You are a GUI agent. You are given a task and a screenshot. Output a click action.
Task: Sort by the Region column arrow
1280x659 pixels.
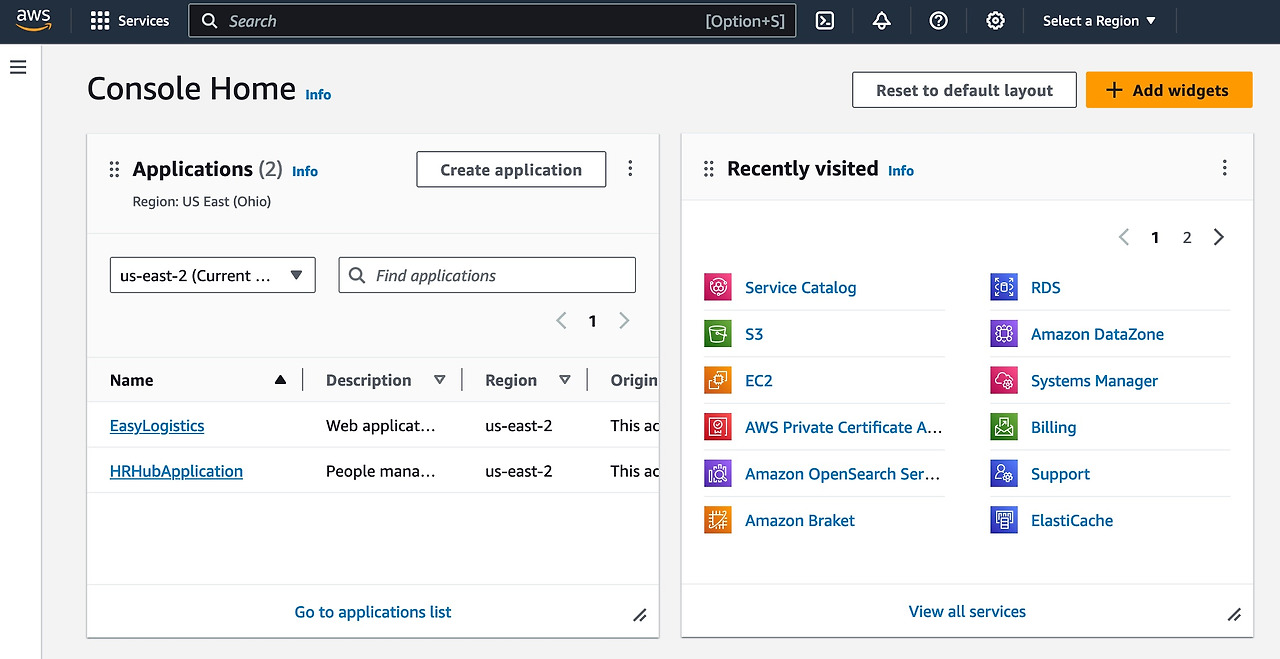565,380
